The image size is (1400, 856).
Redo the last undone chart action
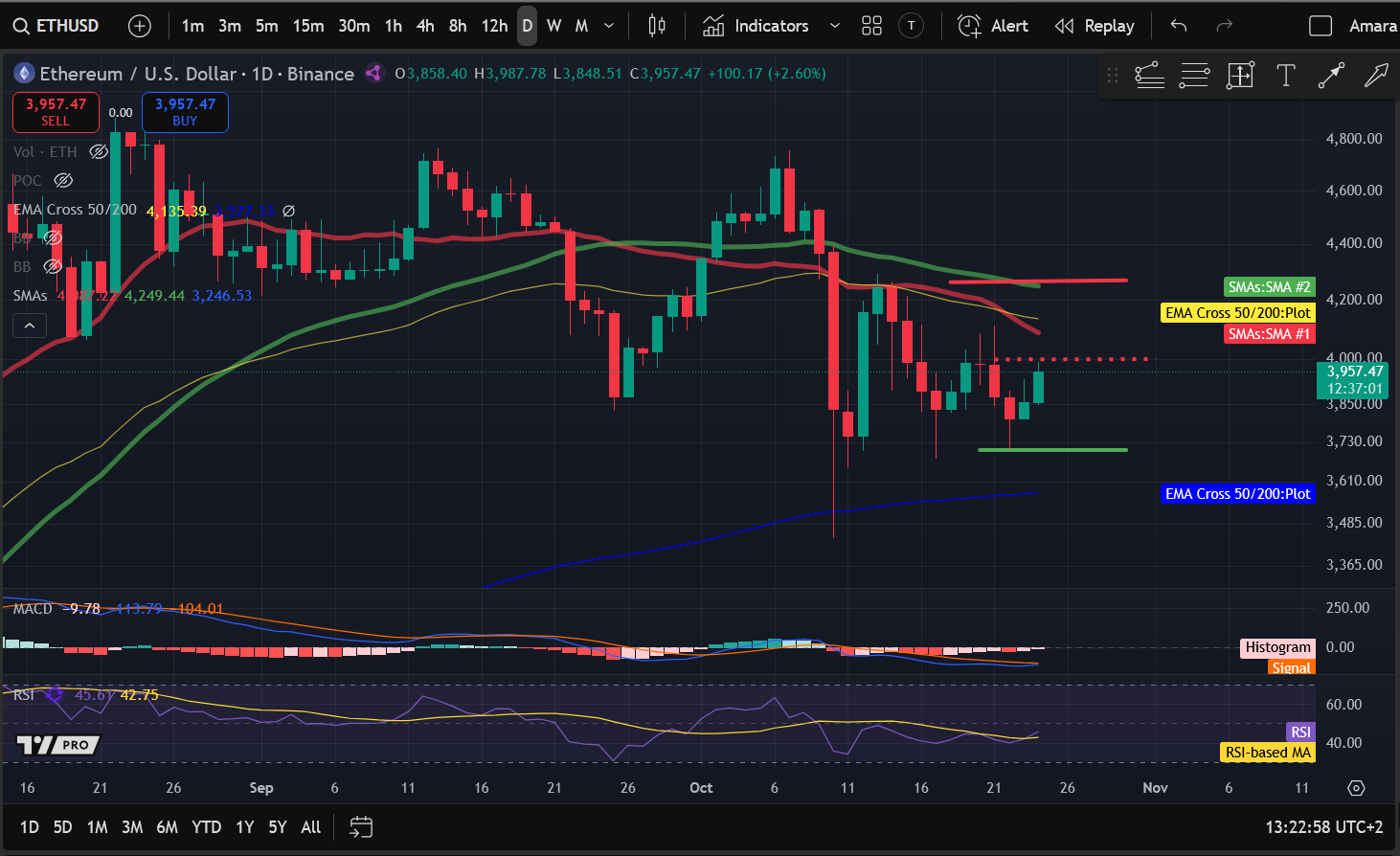(x=1224, y=26)
